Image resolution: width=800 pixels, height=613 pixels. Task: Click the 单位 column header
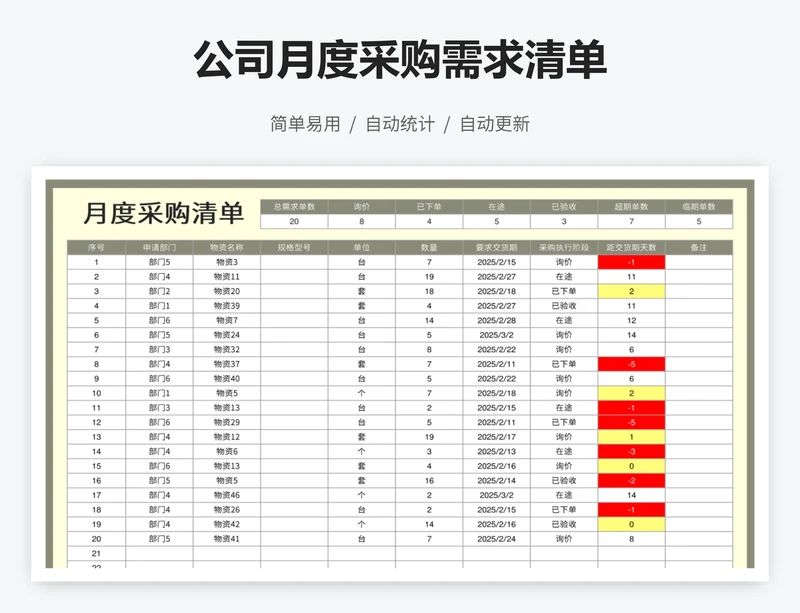tap(362, 248)
